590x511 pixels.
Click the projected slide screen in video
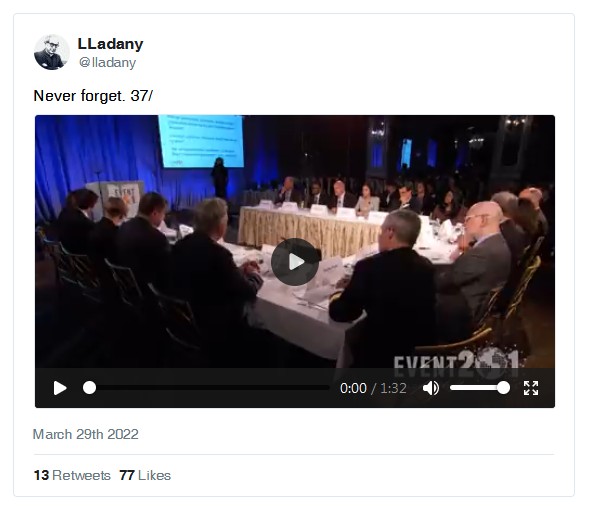201,141
